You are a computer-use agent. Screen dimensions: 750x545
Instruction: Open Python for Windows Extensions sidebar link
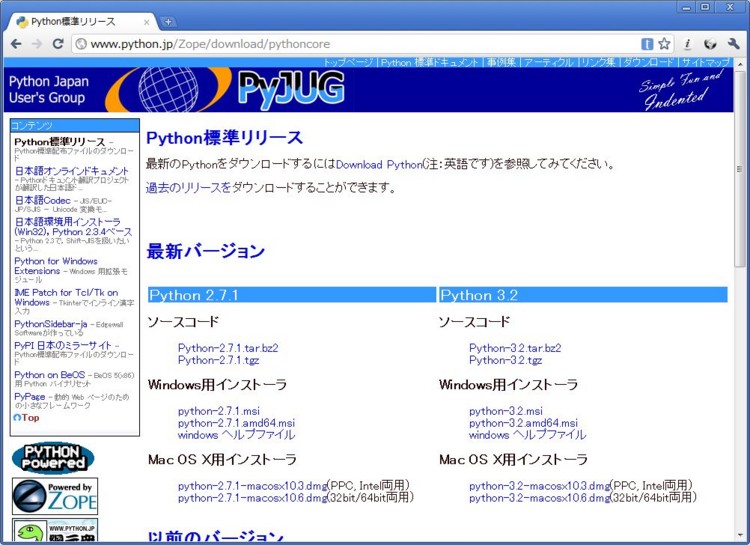coord(55,266)
